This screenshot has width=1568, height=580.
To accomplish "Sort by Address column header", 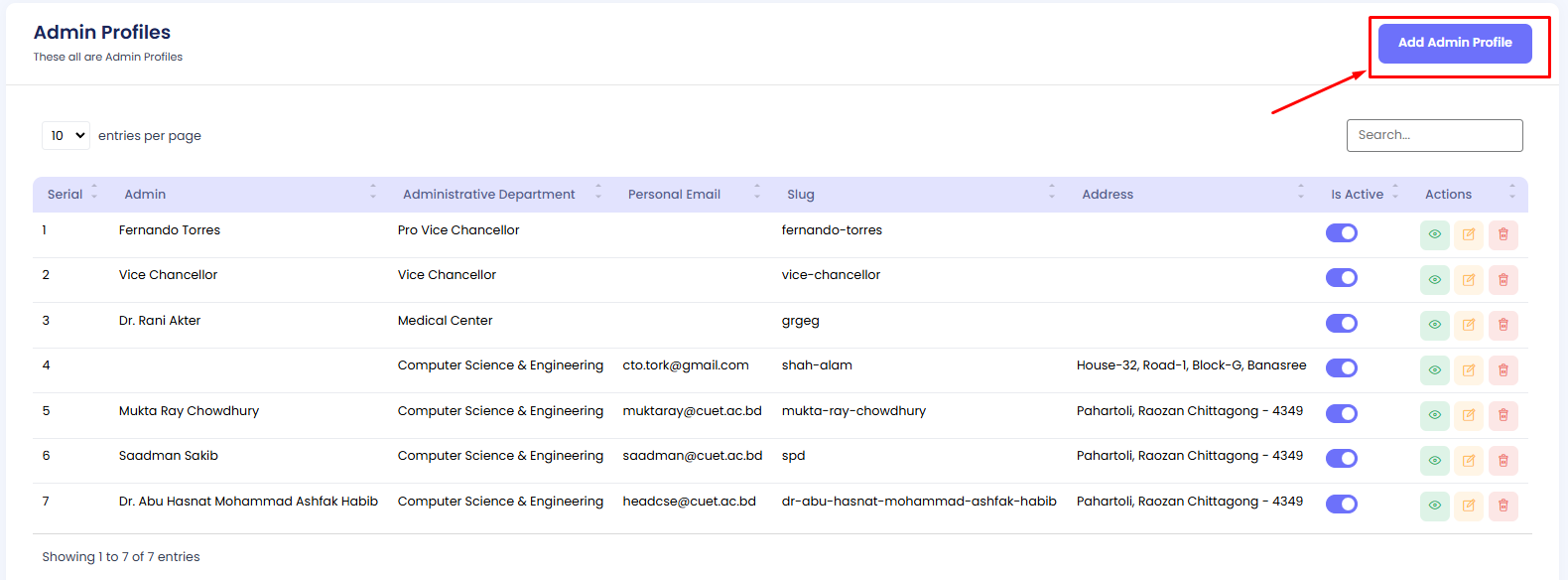I will (x=1108, y=195).
